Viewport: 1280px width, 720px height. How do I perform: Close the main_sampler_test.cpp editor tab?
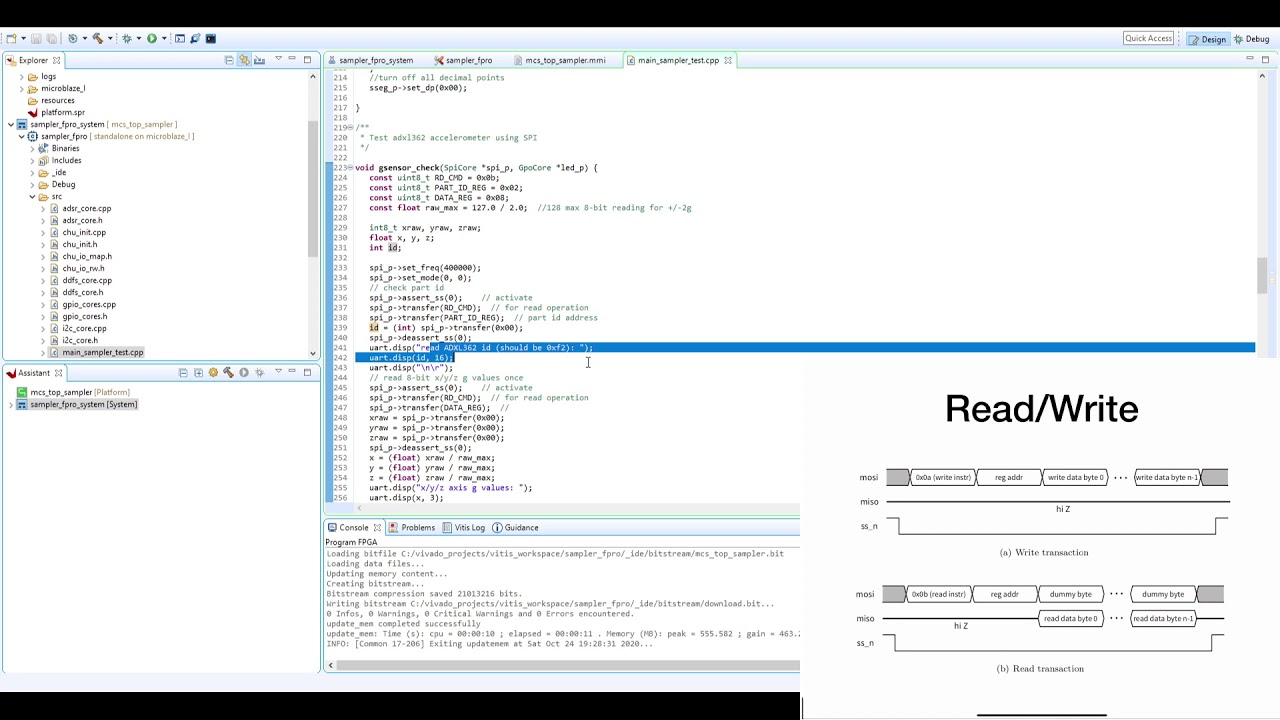point(728,60)
